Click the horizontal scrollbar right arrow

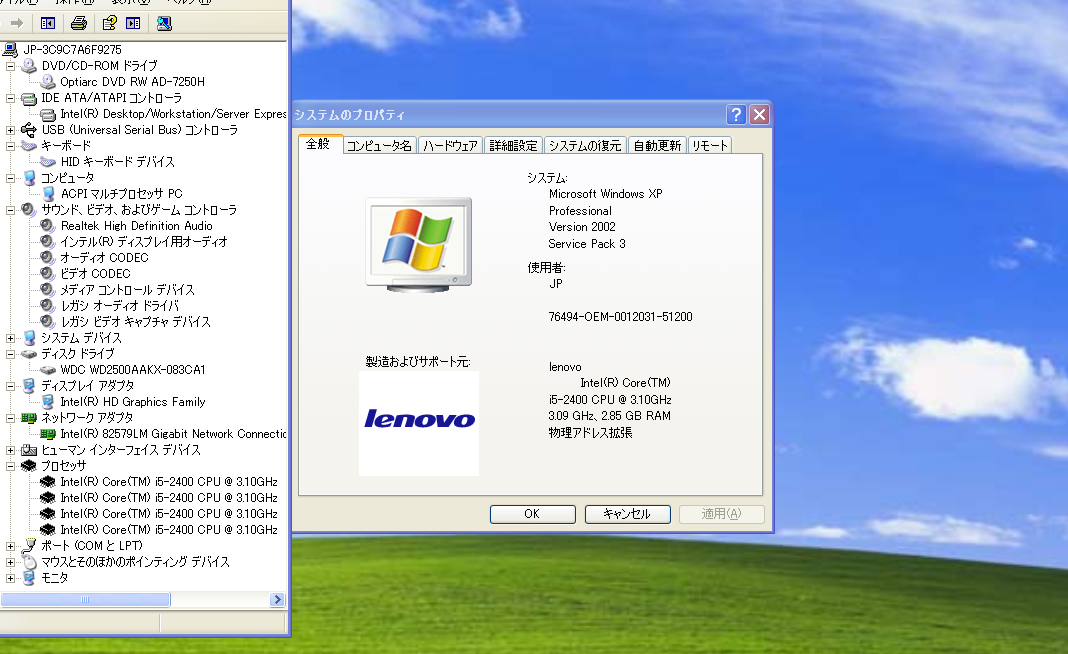click(x=278, y=599)
